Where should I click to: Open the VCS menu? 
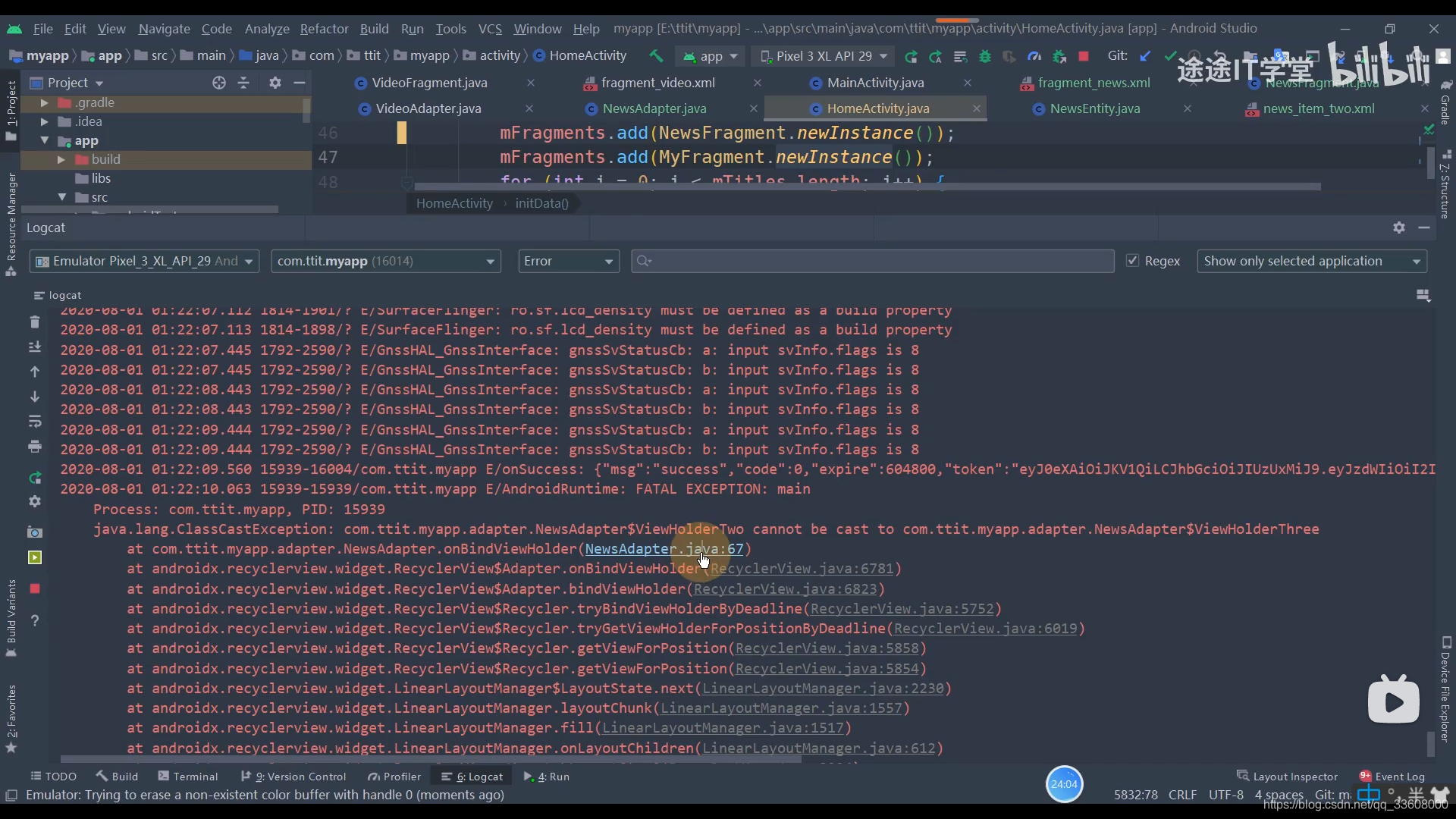(x=490, y=29)
